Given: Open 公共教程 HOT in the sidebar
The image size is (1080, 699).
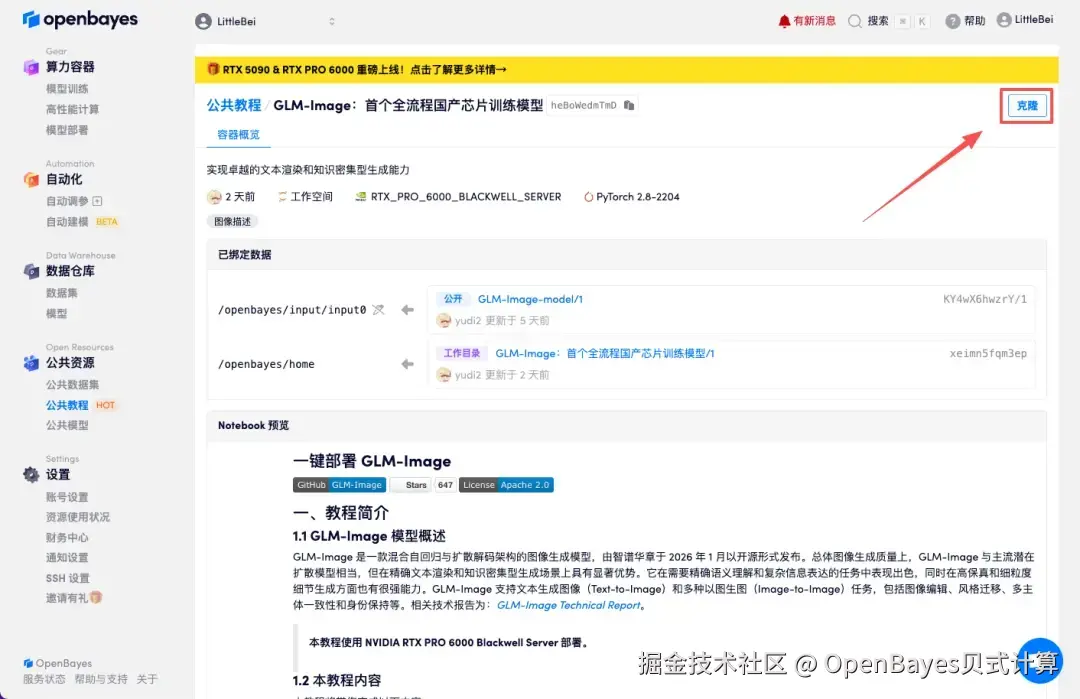Looking at the screenshot, I should click(81, 405).
